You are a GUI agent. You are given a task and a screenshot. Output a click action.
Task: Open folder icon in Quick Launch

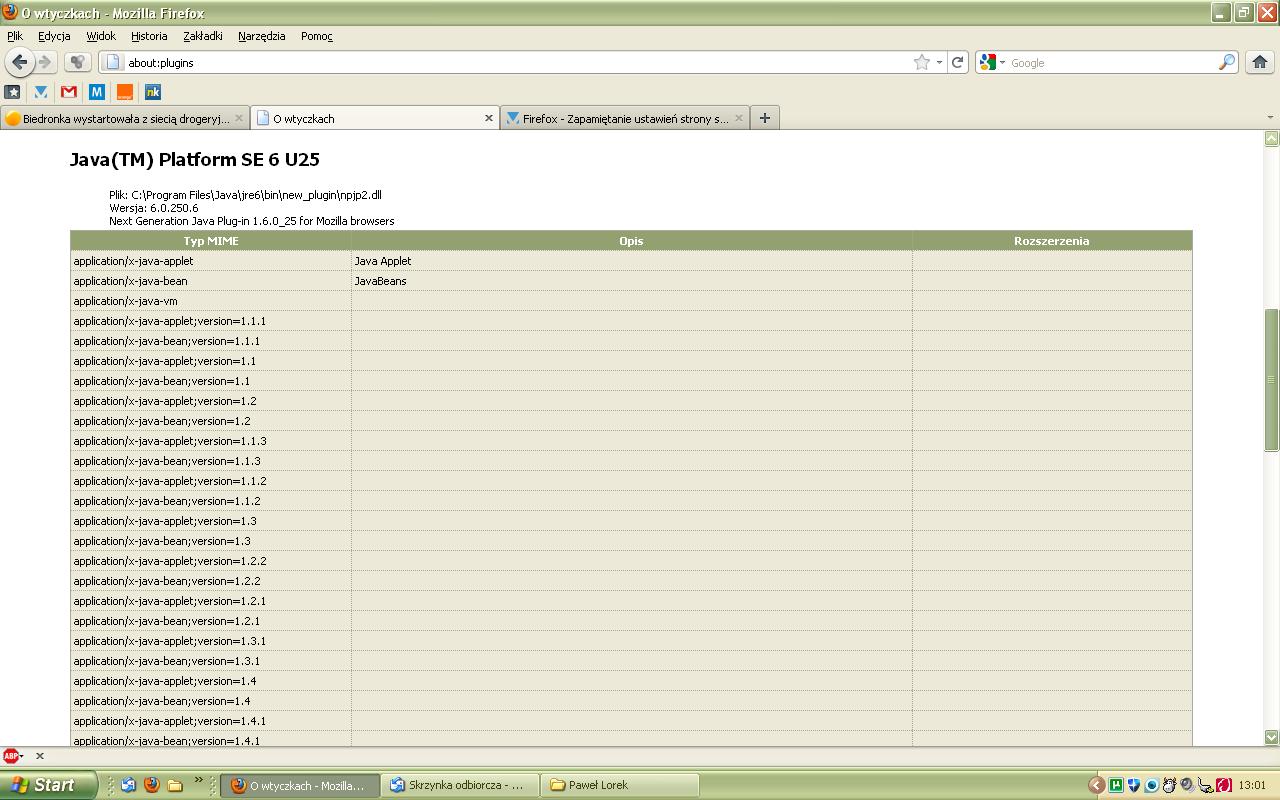click(x=174, y=785)
